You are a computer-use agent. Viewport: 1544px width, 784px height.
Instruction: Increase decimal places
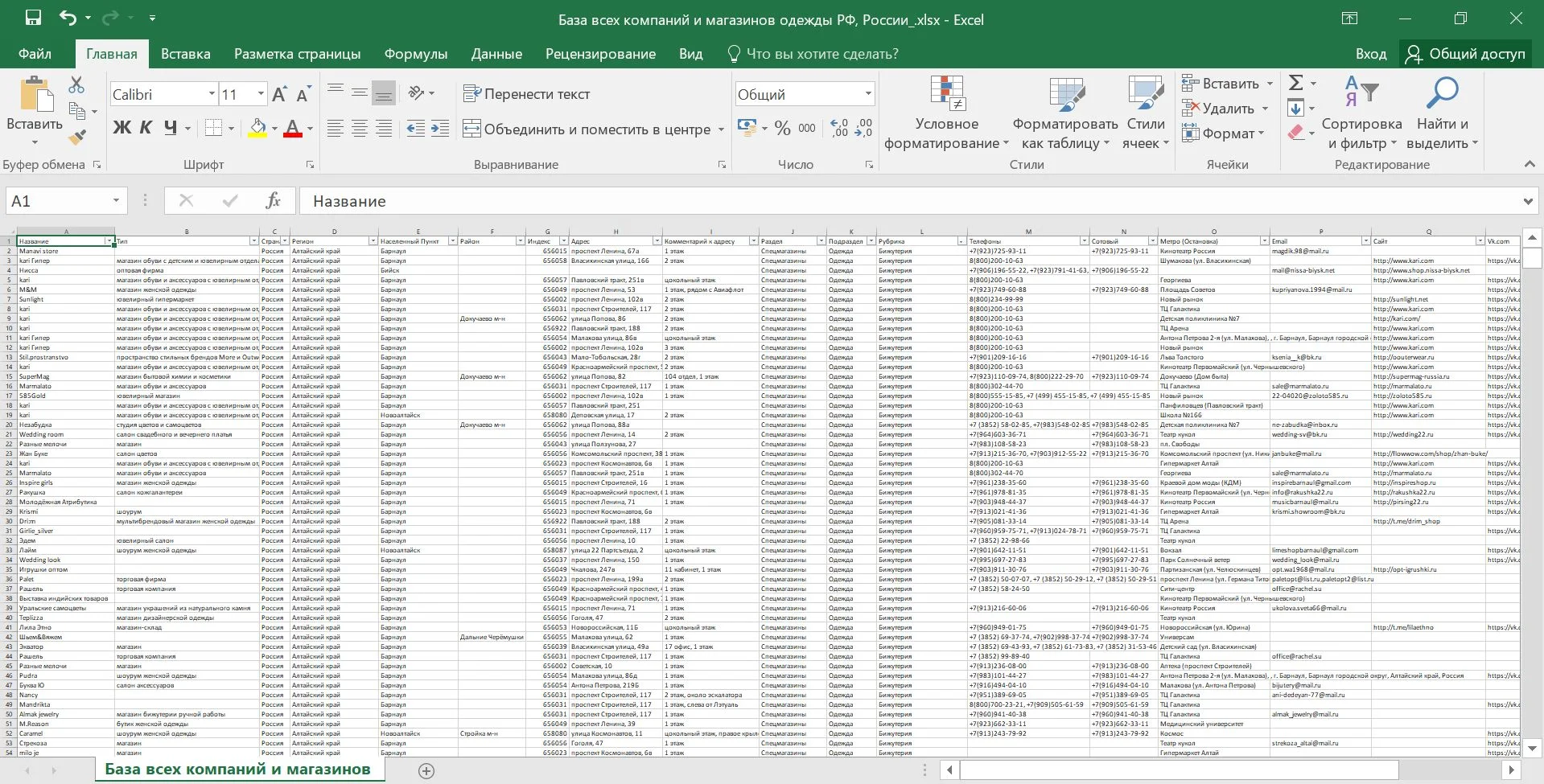coord(839,128)
